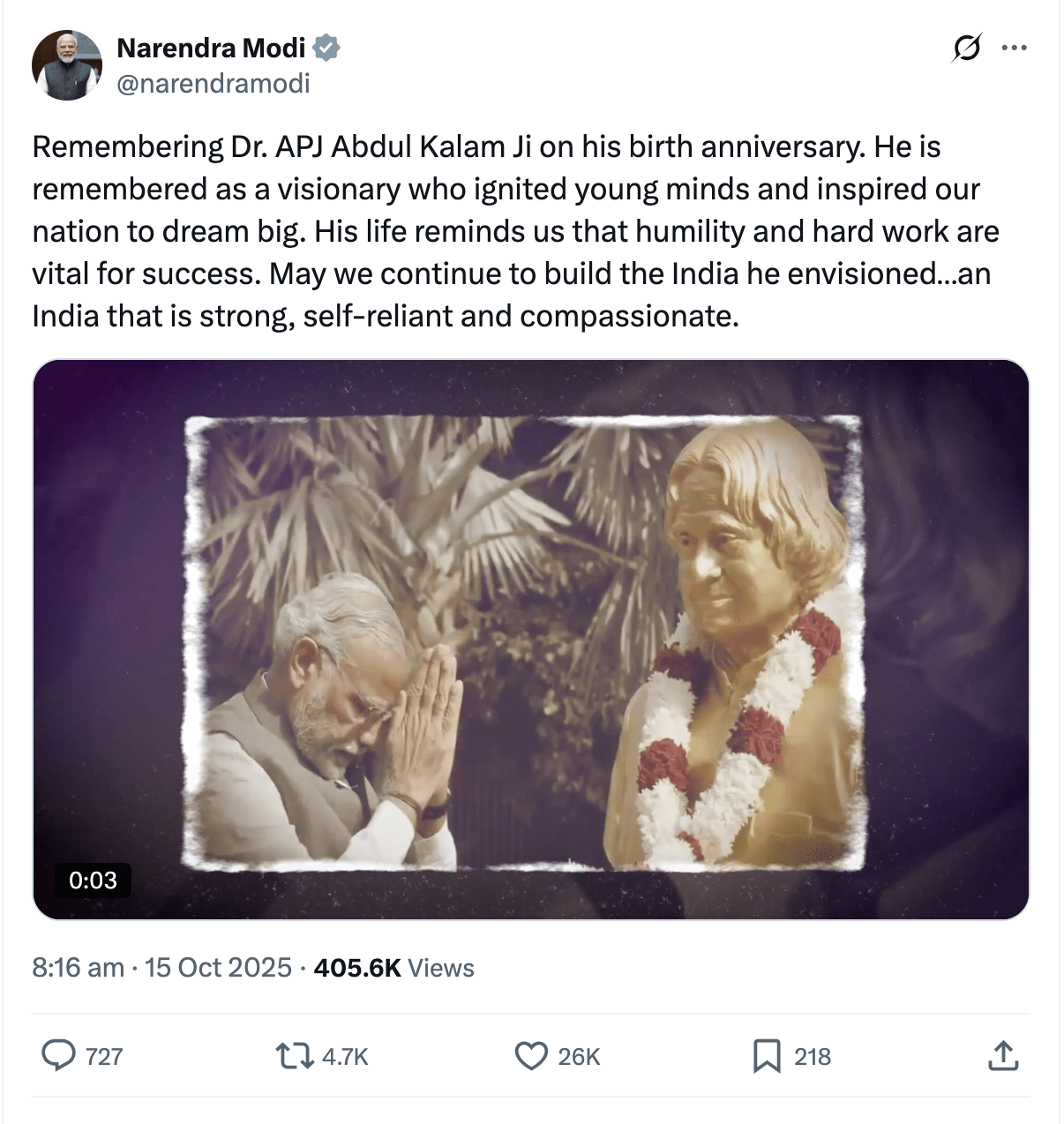Open the three-dot More options menu
The image size is (1064, 1124).
pos(1015,48)
